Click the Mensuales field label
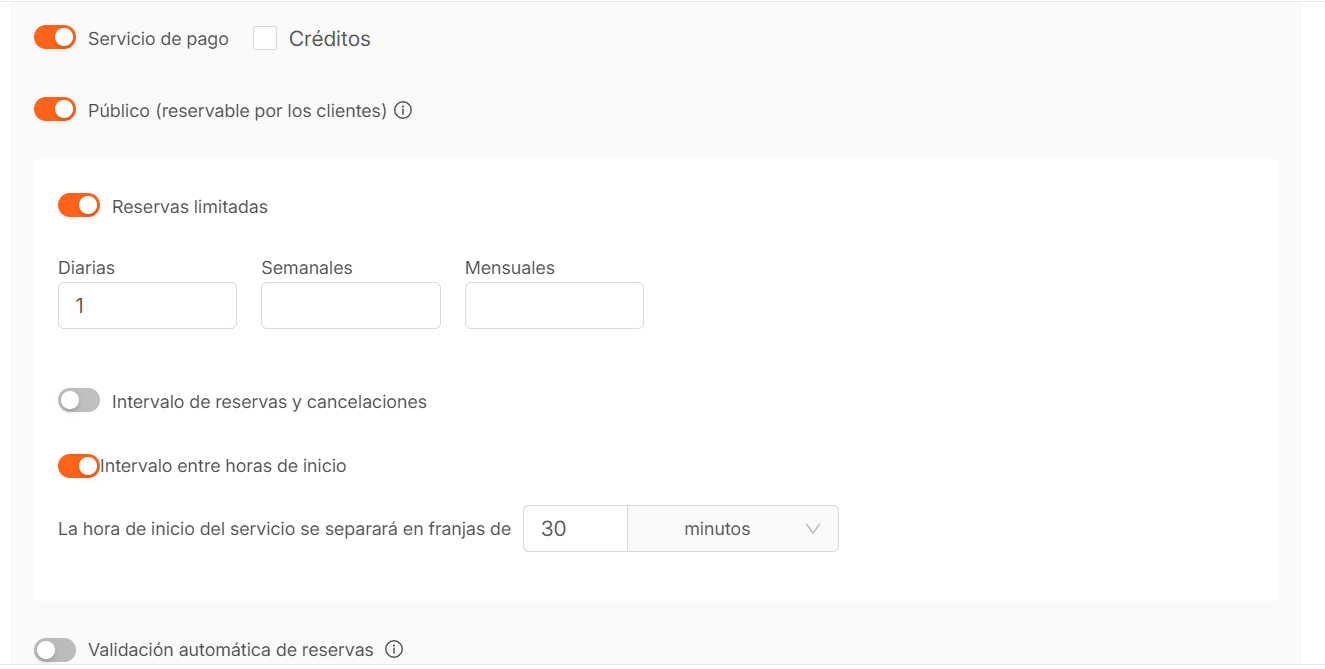Screen dimensions: 1325x669 510,268
